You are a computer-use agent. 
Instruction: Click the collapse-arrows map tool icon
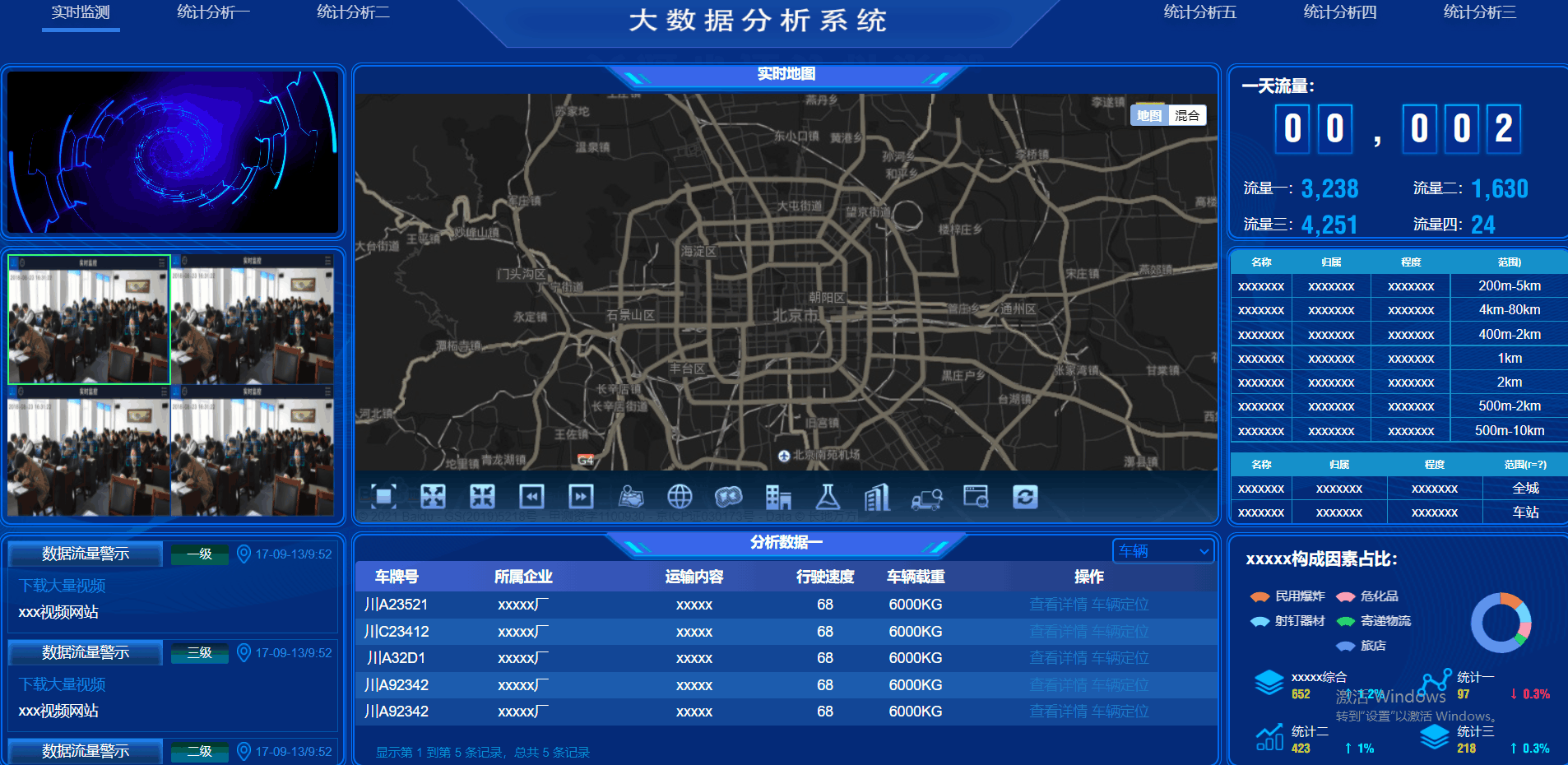click(482, 496)
